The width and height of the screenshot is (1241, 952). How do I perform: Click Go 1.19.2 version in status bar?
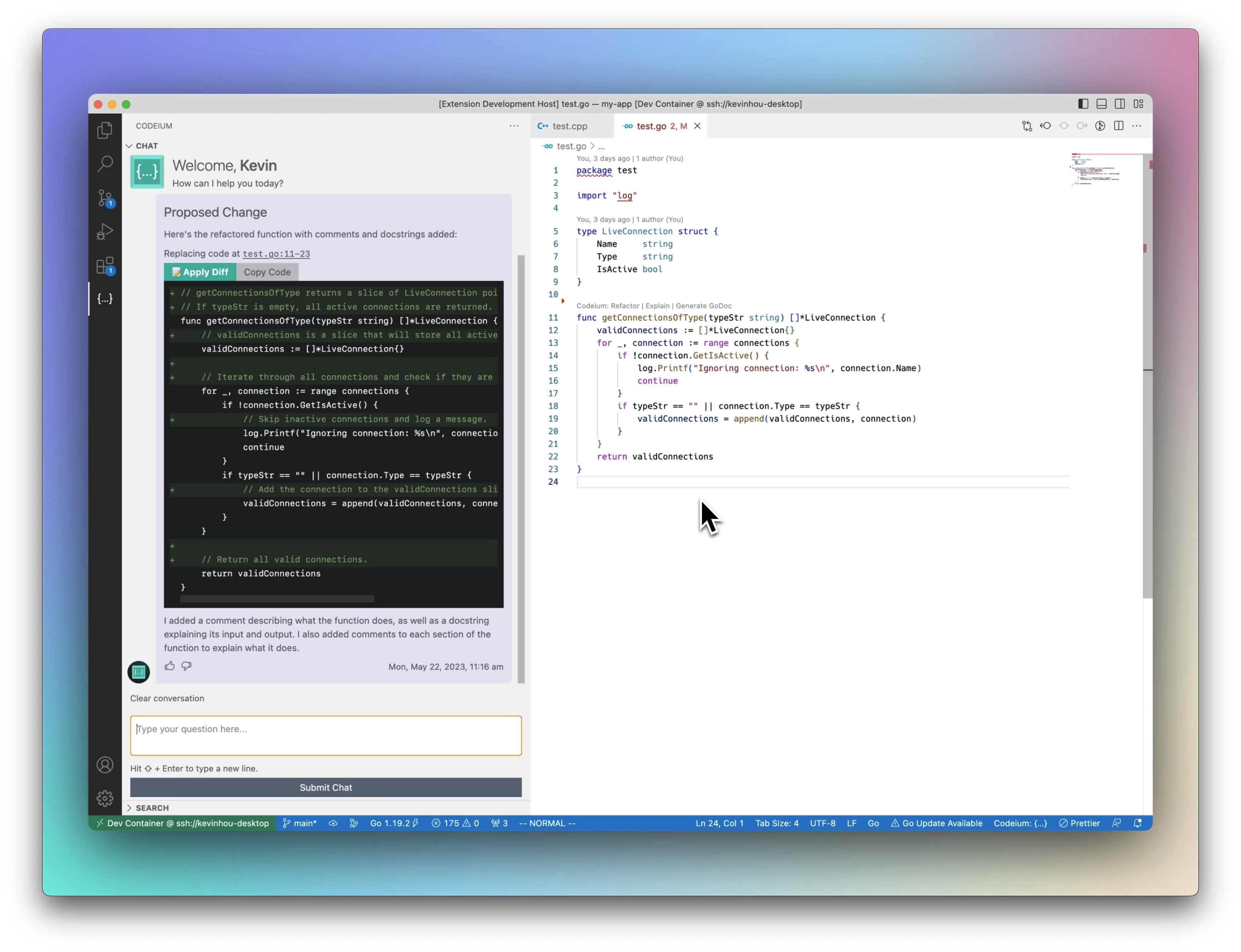[394, 823]
